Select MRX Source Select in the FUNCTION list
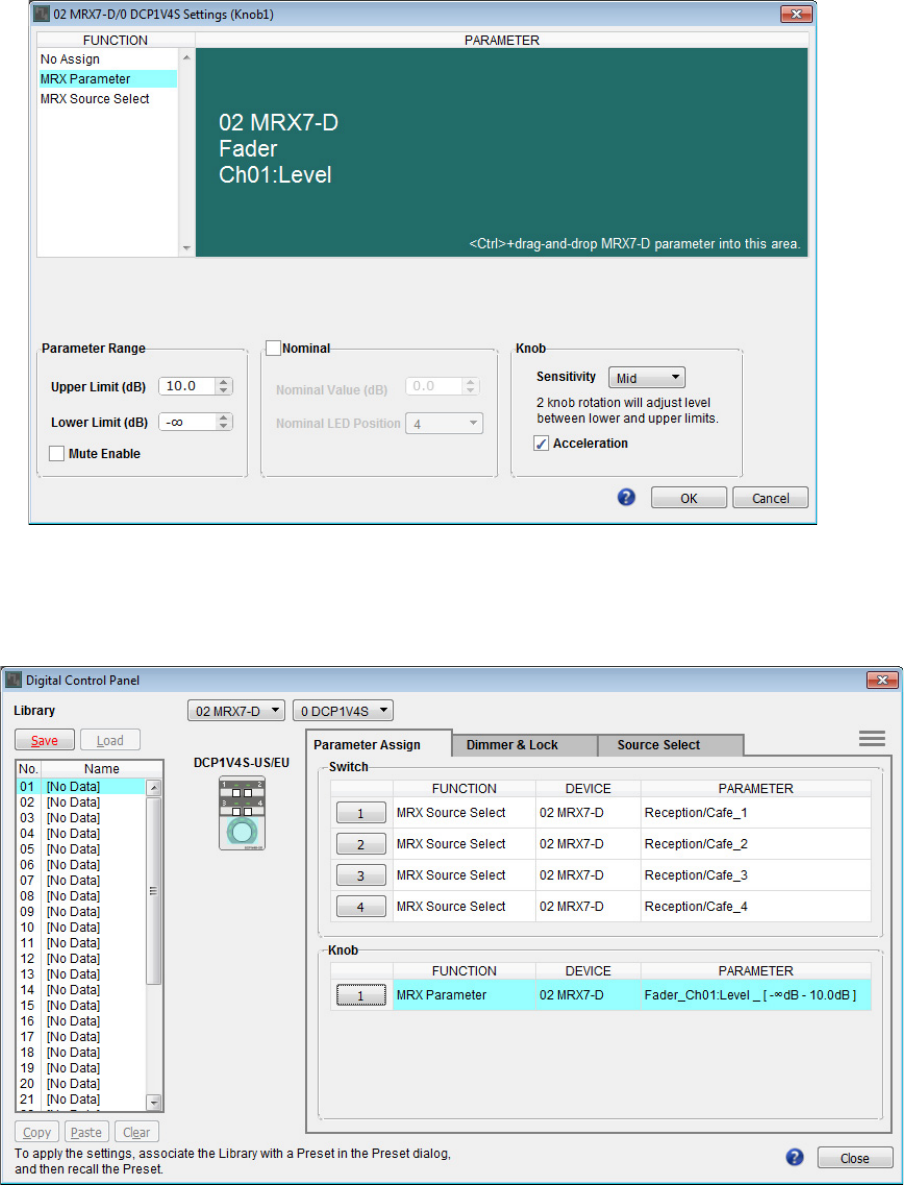 tap(107, 98)
